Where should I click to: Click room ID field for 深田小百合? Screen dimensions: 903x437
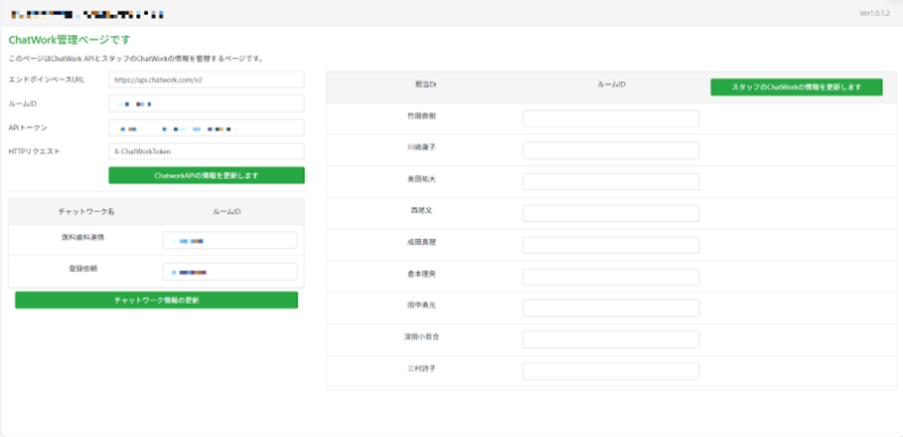[x=610, y=339]
